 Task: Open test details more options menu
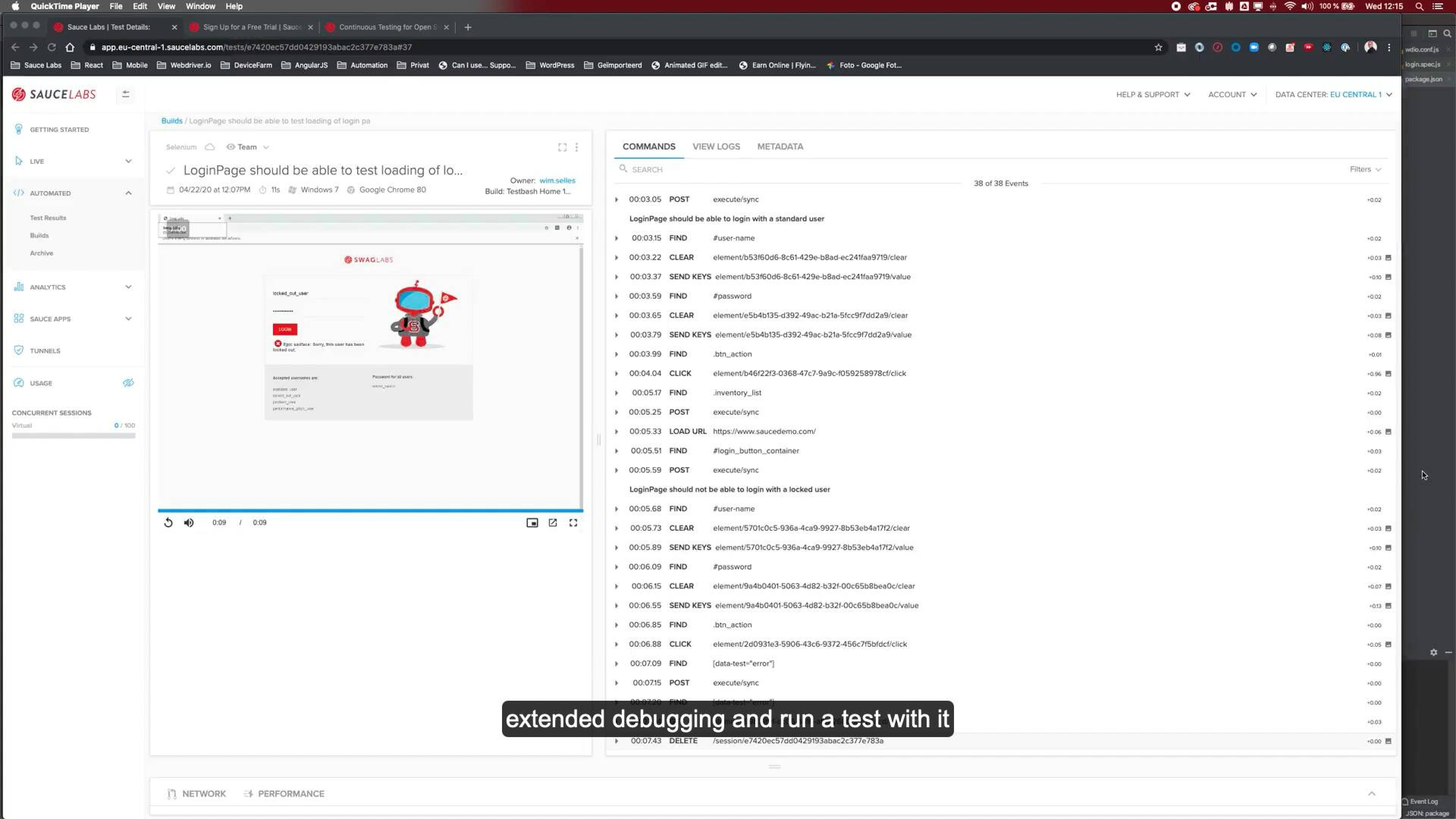576,147
